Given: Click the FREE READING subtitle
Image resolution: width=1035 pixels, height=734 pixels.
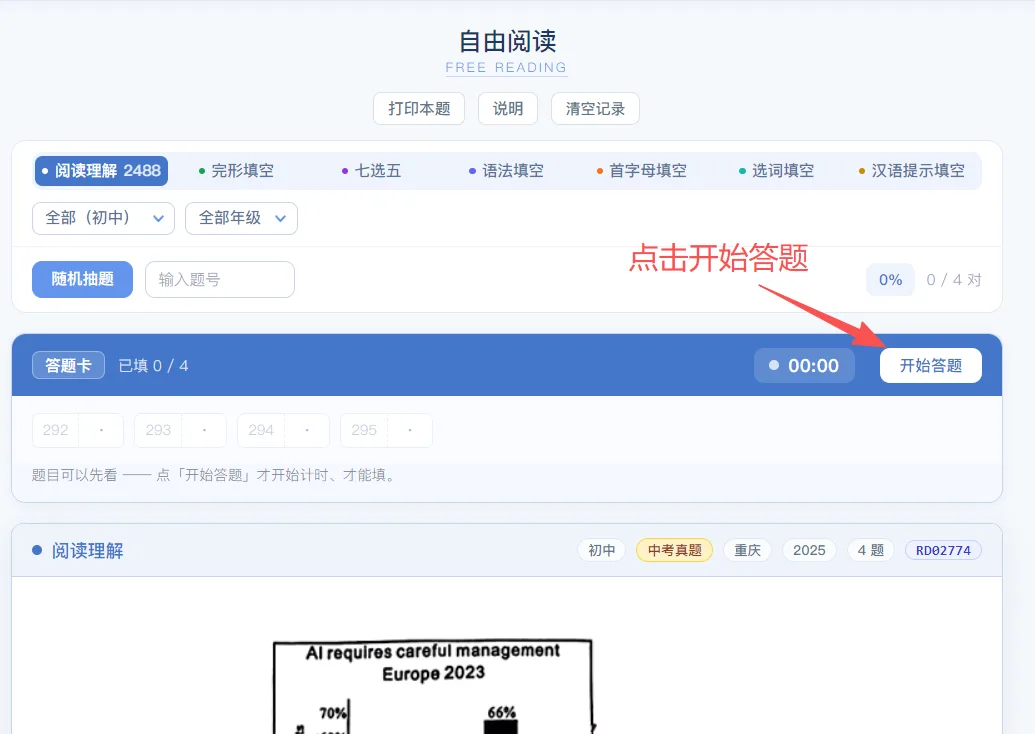Looking at the screenshot, I should click(506, 67).
